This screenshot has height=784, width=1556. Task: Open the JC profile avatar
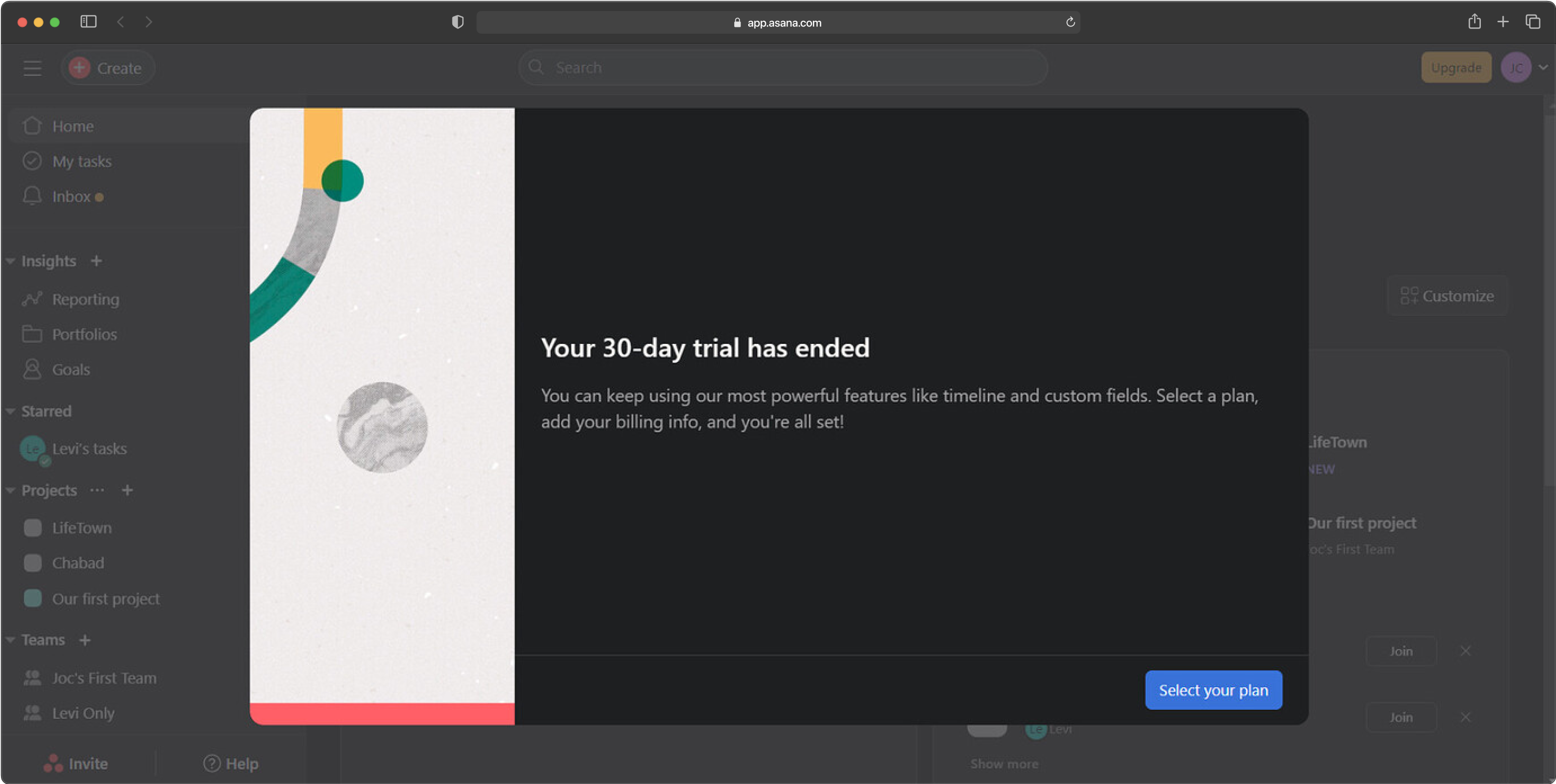click(1516, 68)
